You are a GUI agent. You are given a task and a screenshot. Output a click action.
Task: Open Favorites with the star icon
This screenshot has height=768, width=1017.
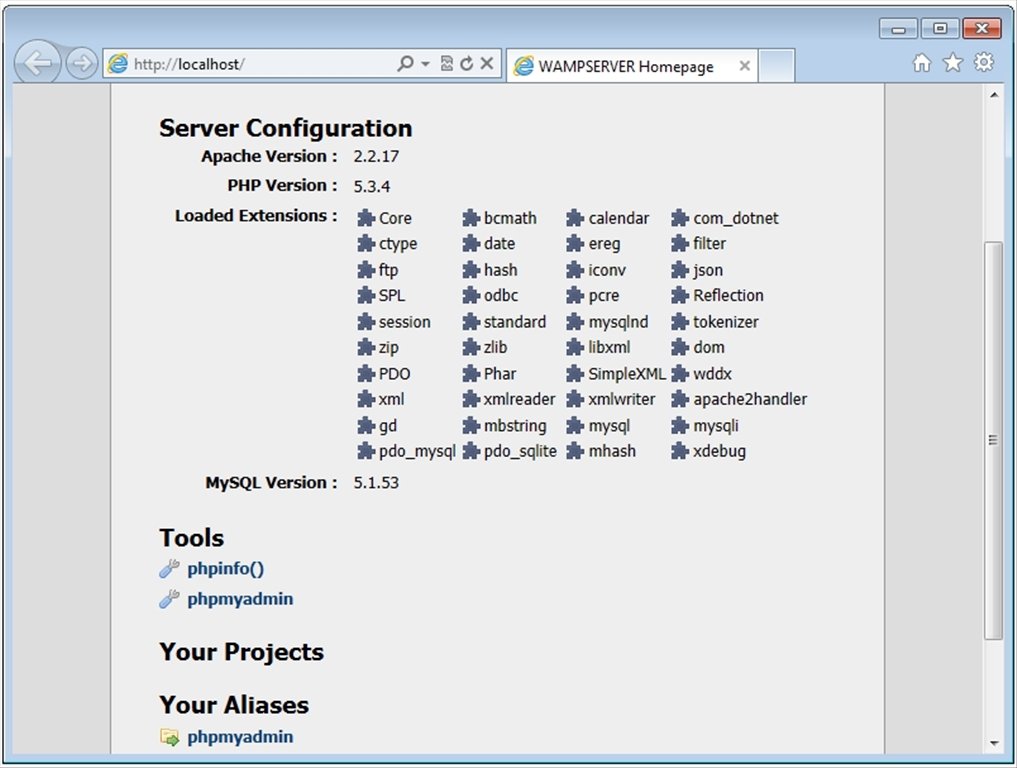pos(953,63)
